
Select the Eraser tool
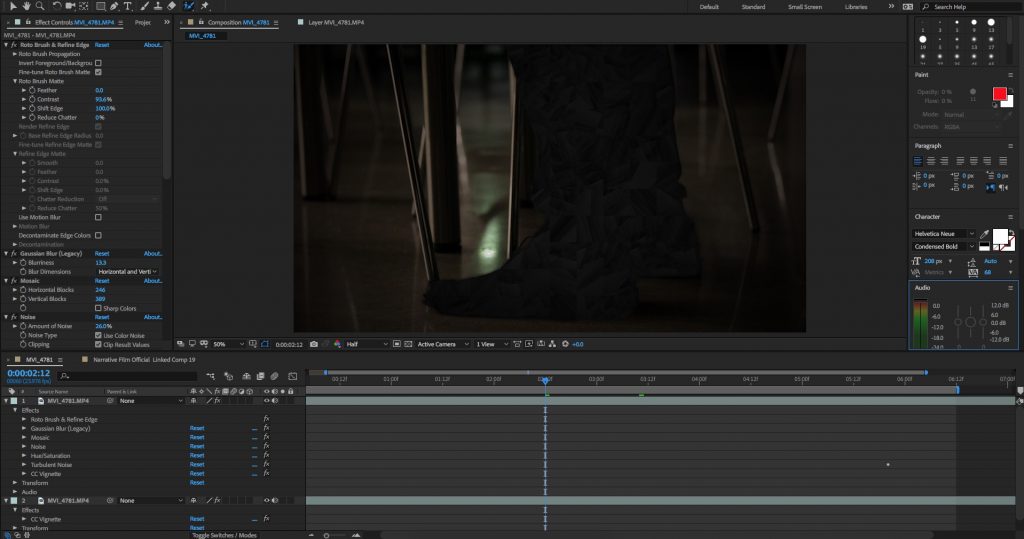coord(171,7)
